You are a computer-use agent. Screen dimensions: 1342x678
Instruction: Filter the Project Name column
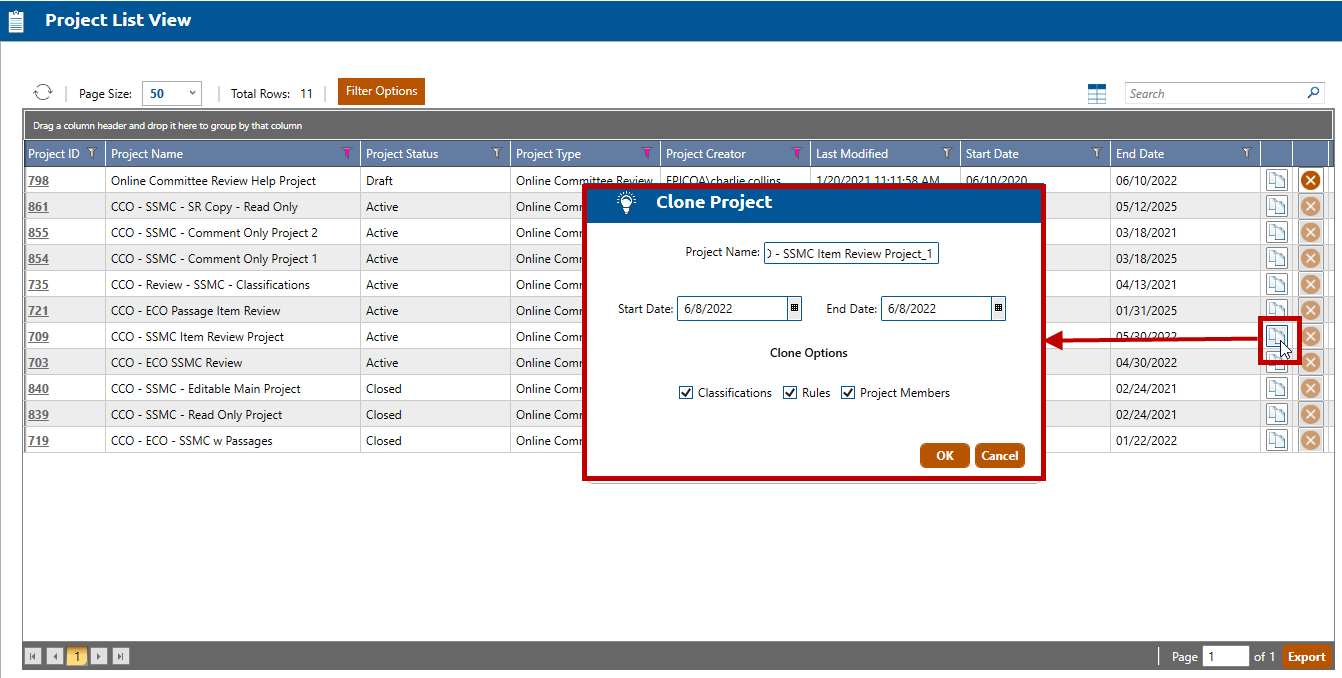(x=346, y=153)
